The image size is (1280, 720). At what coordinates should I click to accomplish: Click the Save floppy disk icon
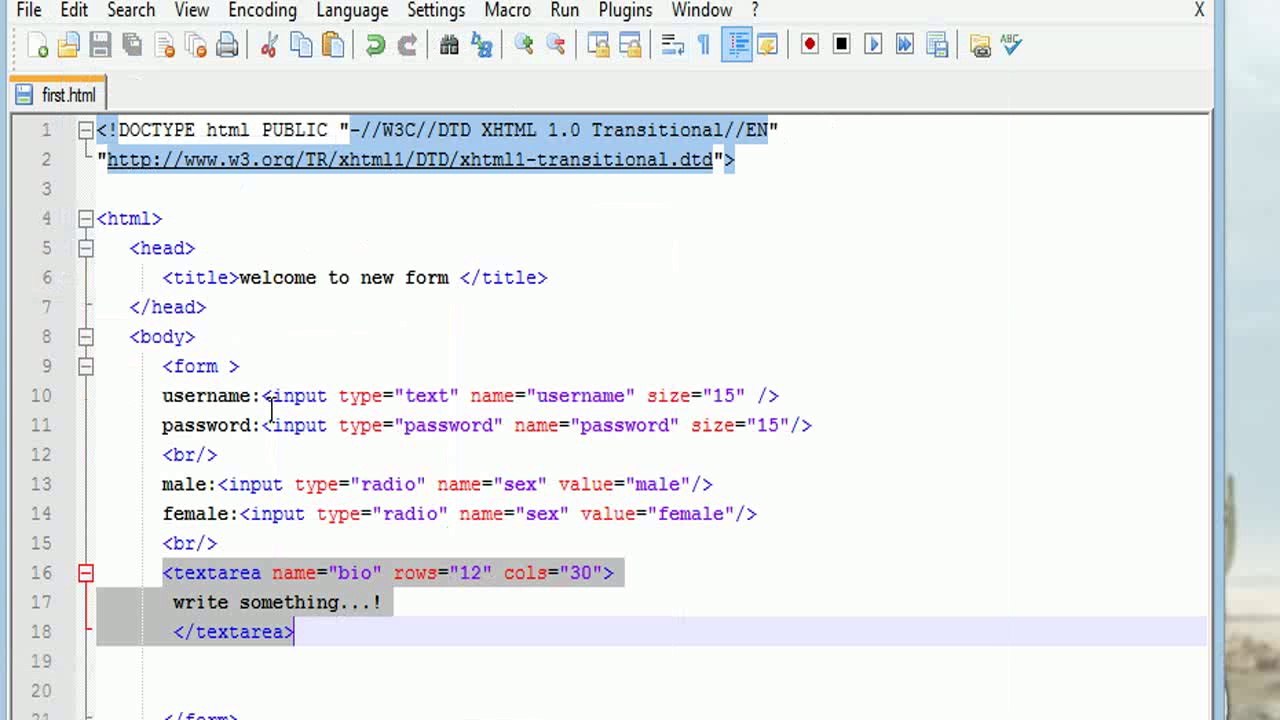100,45
